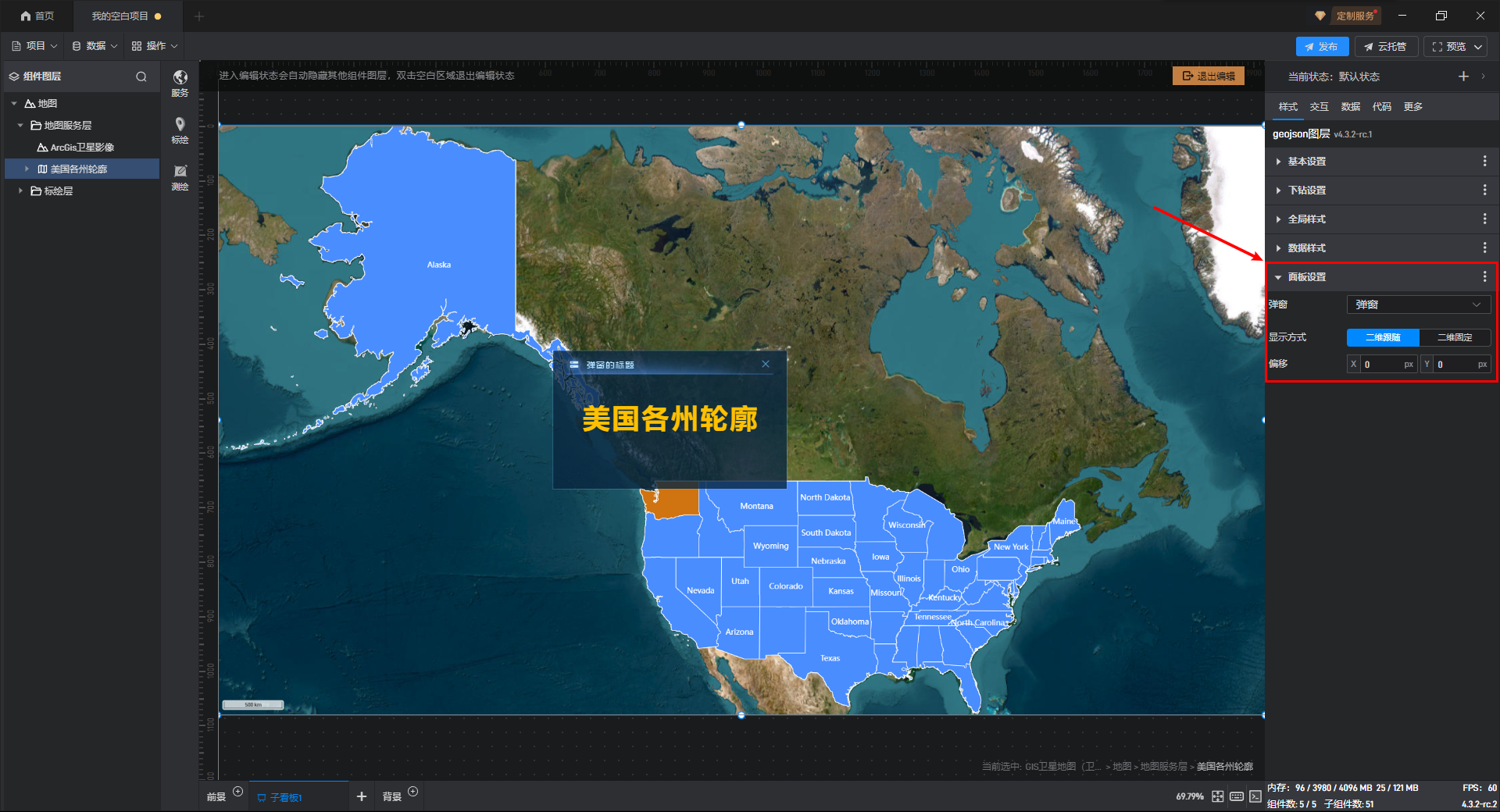Image resolution: width=1500 pixels, height=812 pixels.
Task: Select the 标绘 map pin tool
Action: point(180,129)
